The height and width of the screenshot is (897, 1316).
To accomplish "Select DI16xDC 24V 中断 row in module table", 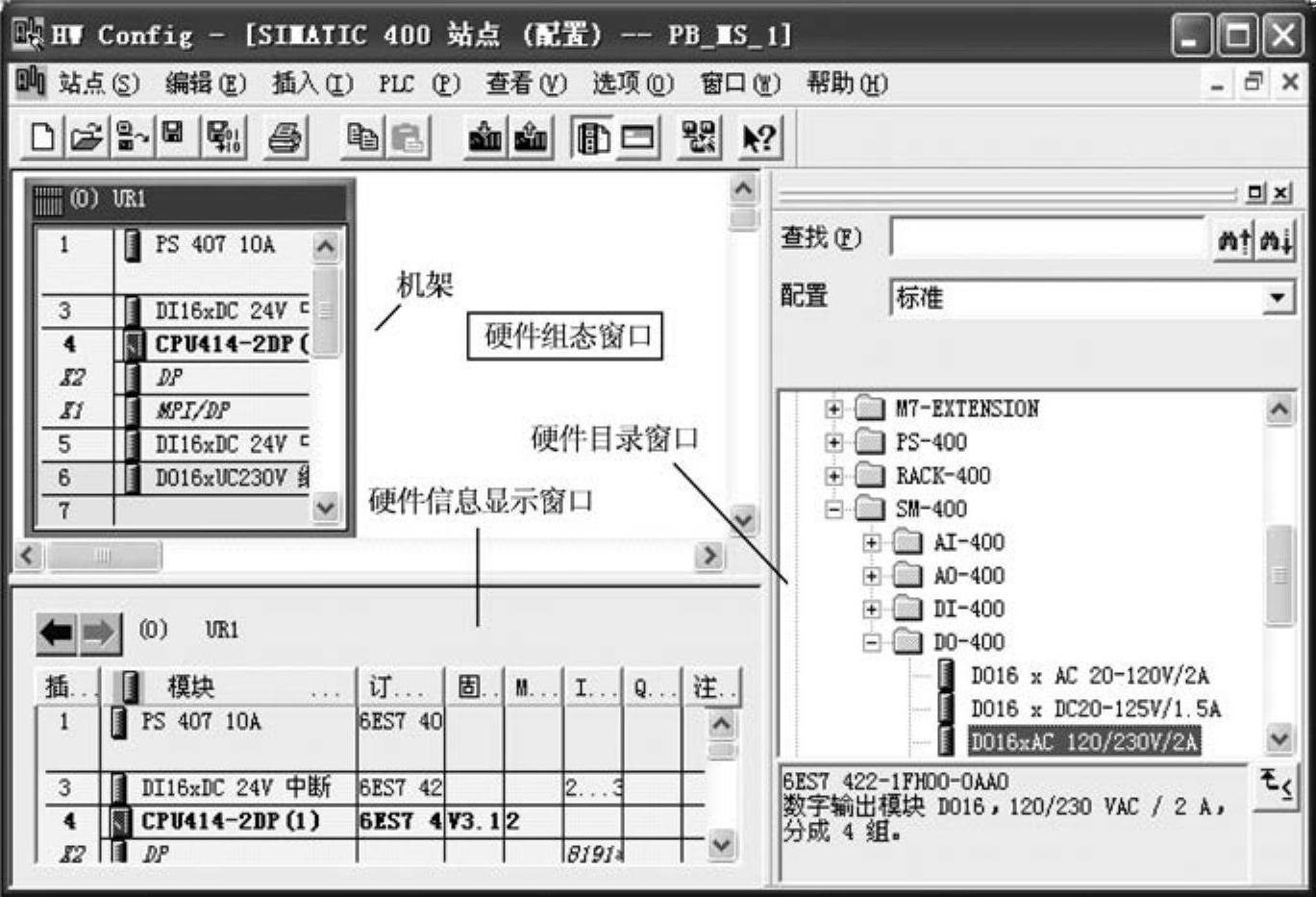I will coord(370,788).
